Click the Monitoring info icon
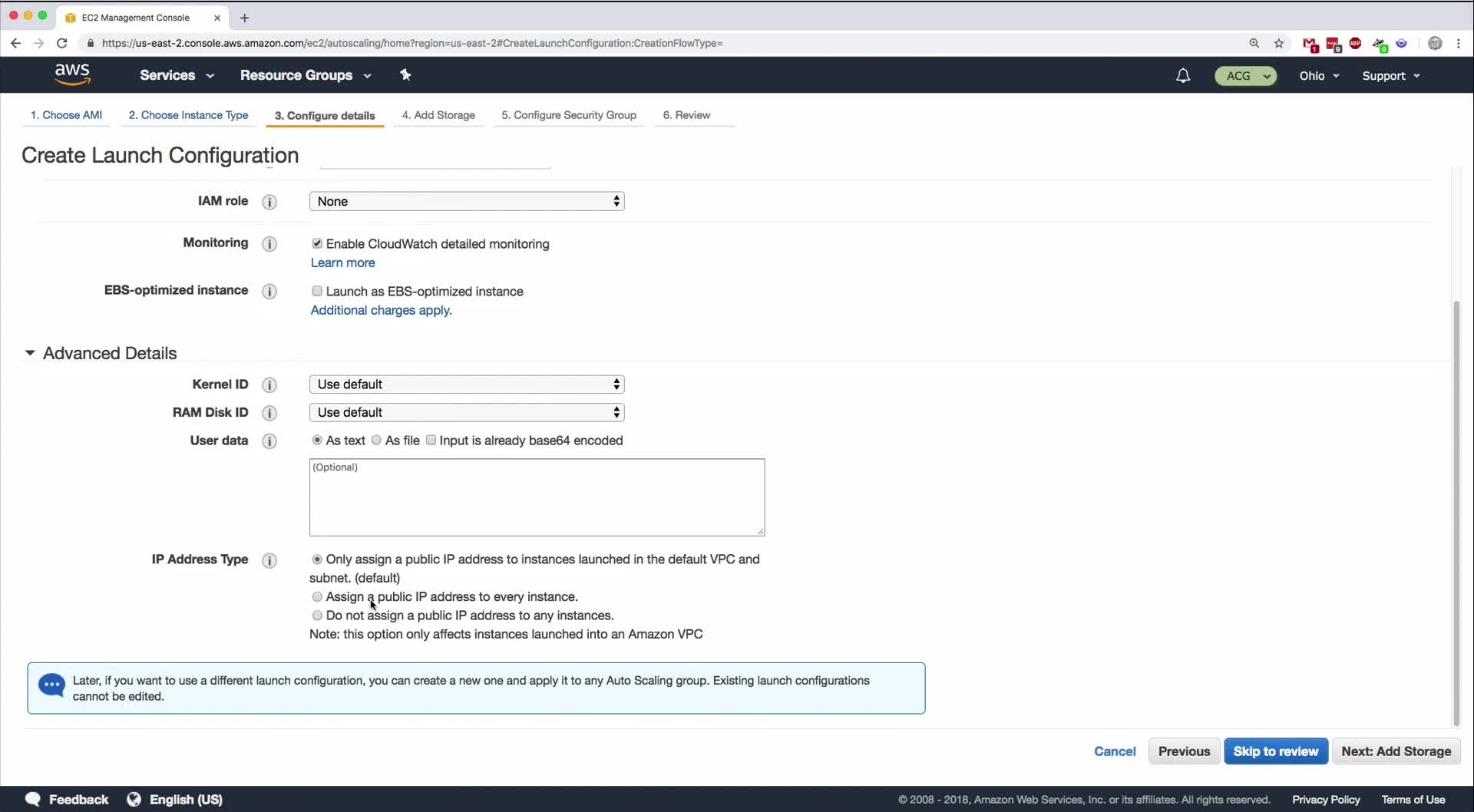 (269, 244)
